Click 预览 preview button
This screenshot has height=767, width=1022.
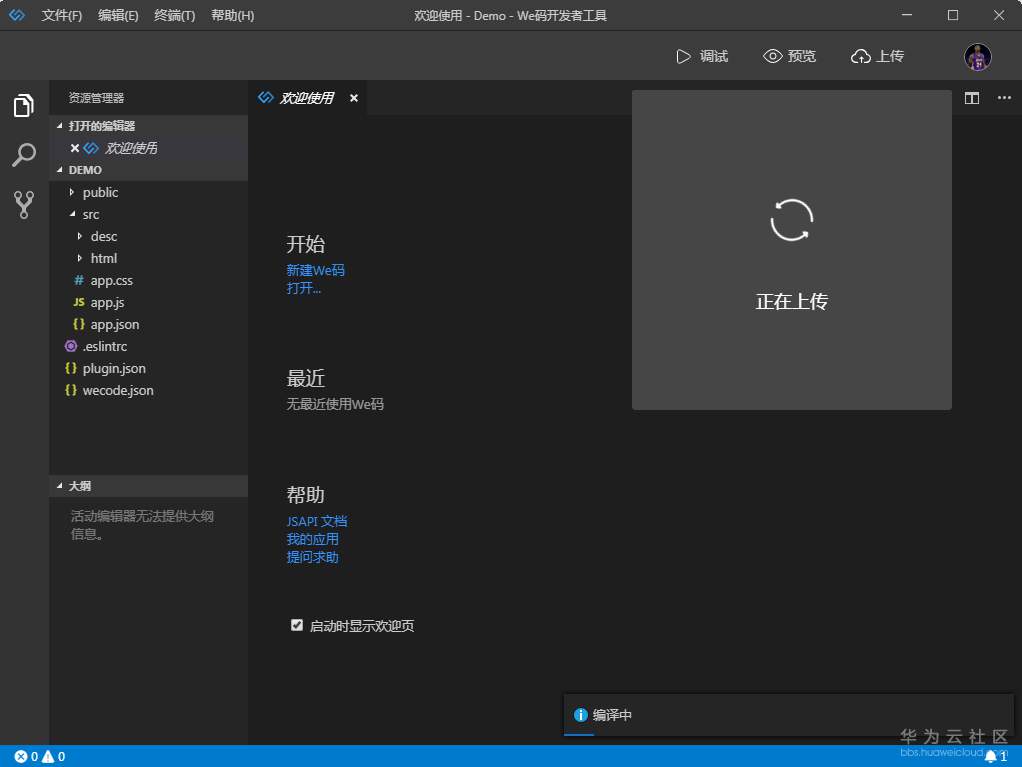tap(789, 57)
